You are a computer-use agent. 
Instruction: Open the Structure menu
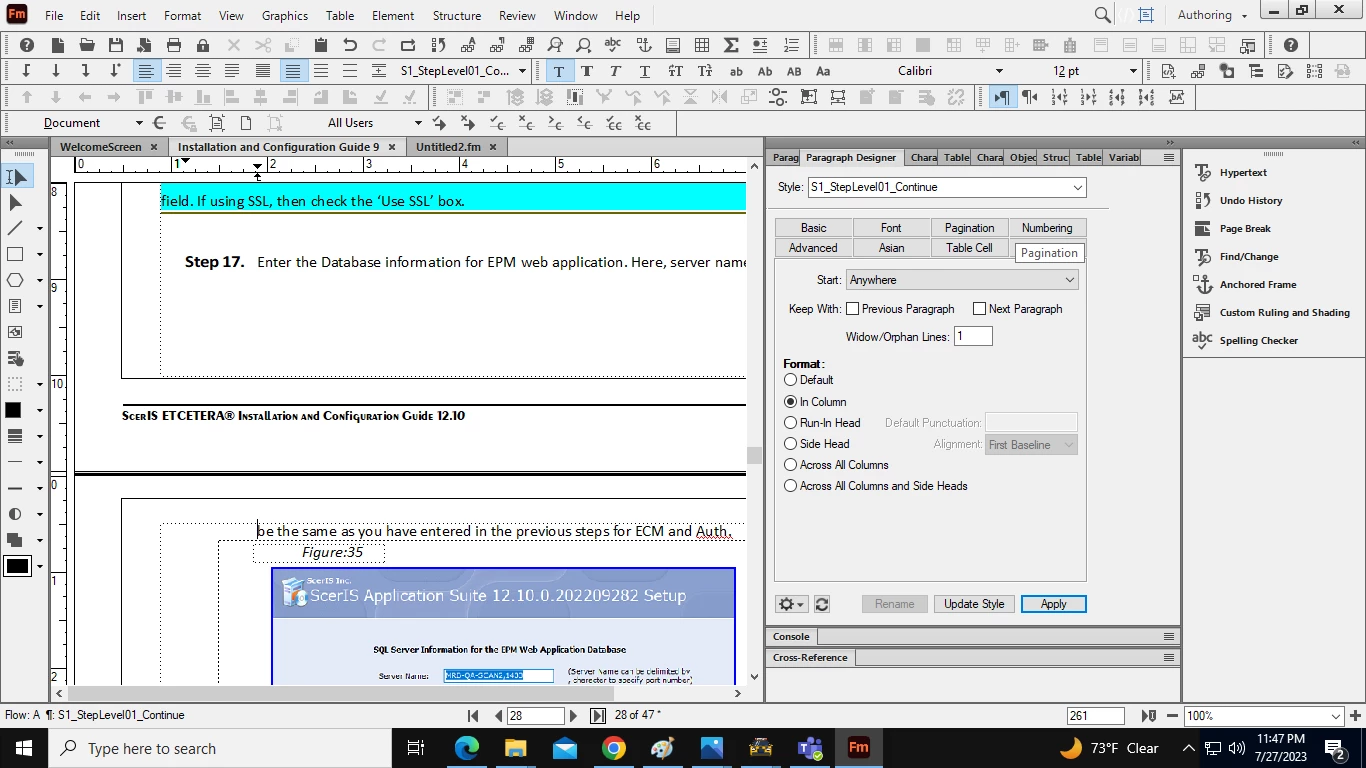[x=457, y=15]
